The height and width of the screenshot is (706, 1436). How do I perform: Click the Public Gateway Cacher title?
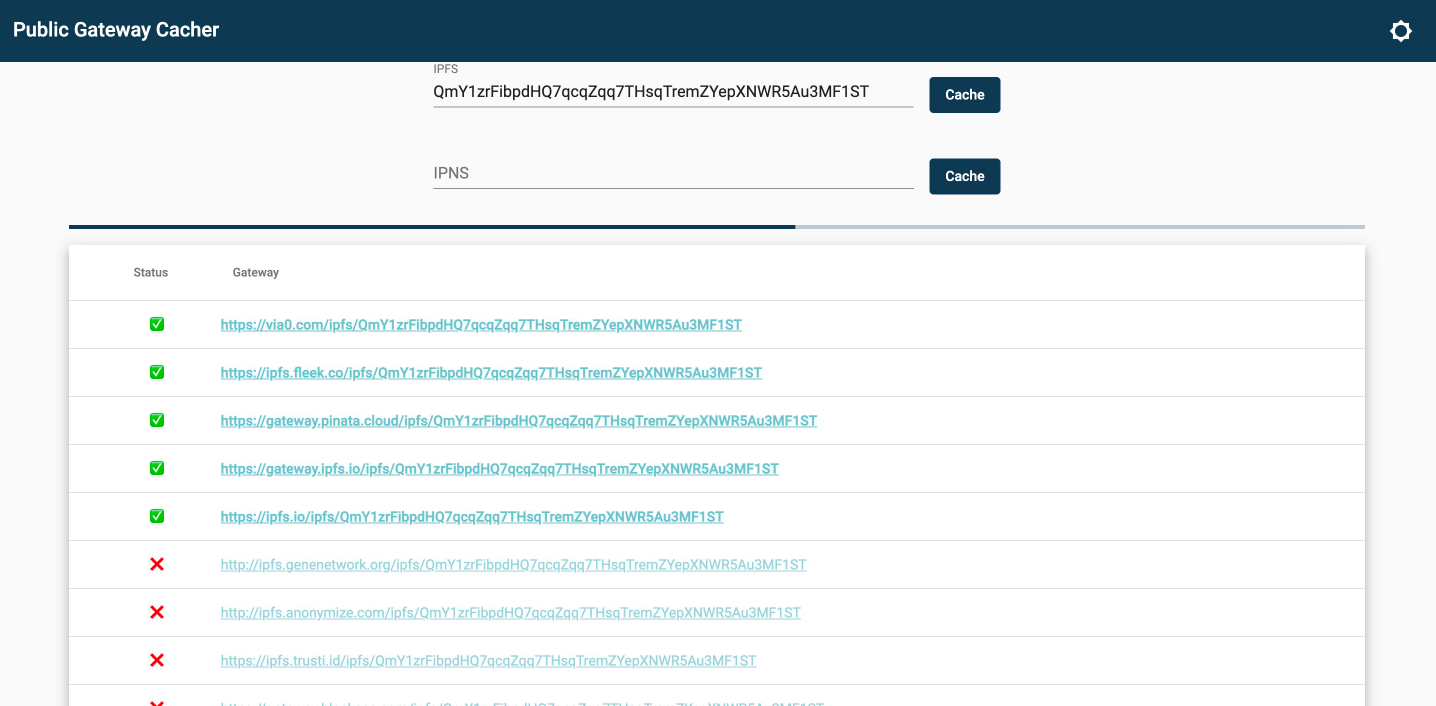[x=116, y=30]
